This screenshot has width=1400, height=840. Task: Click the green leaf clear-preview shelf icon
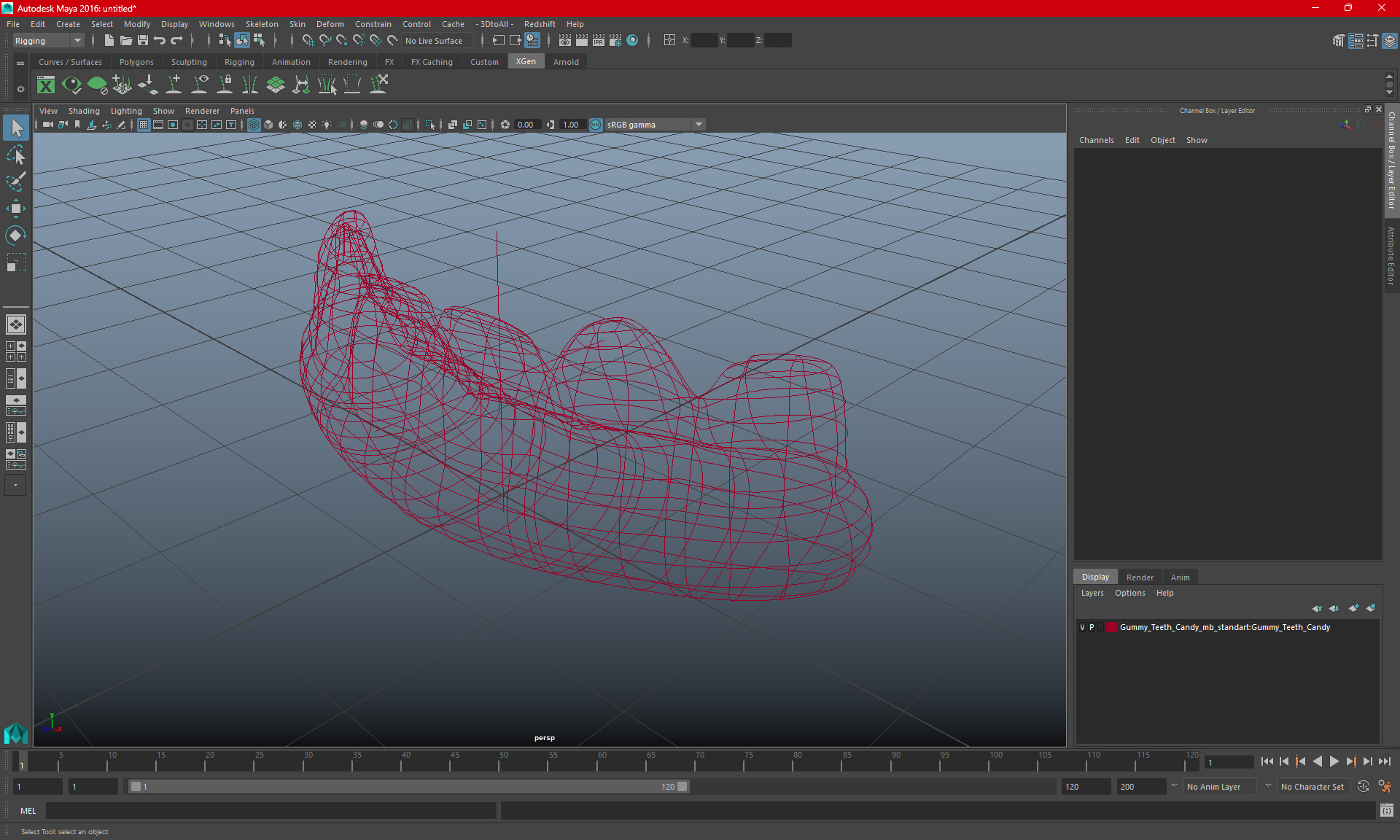pyautogui.click(x=97, y=85)
